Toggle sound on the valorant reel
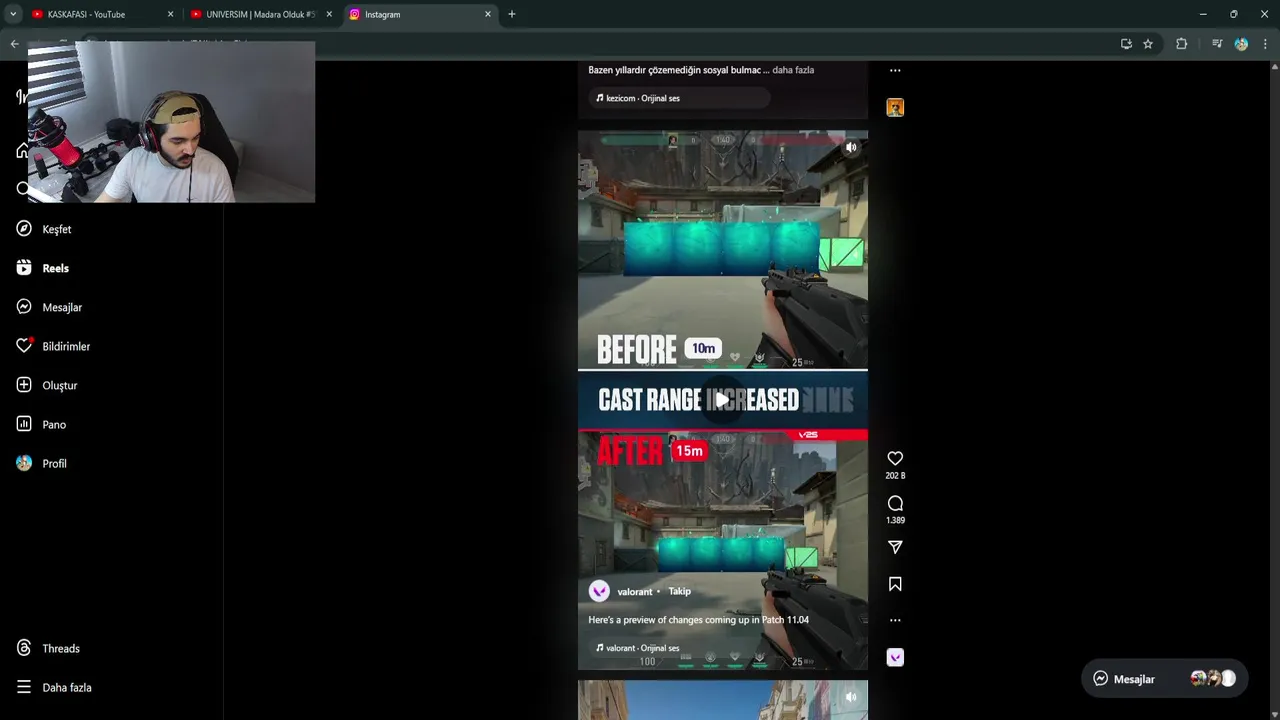 [851, 147]
